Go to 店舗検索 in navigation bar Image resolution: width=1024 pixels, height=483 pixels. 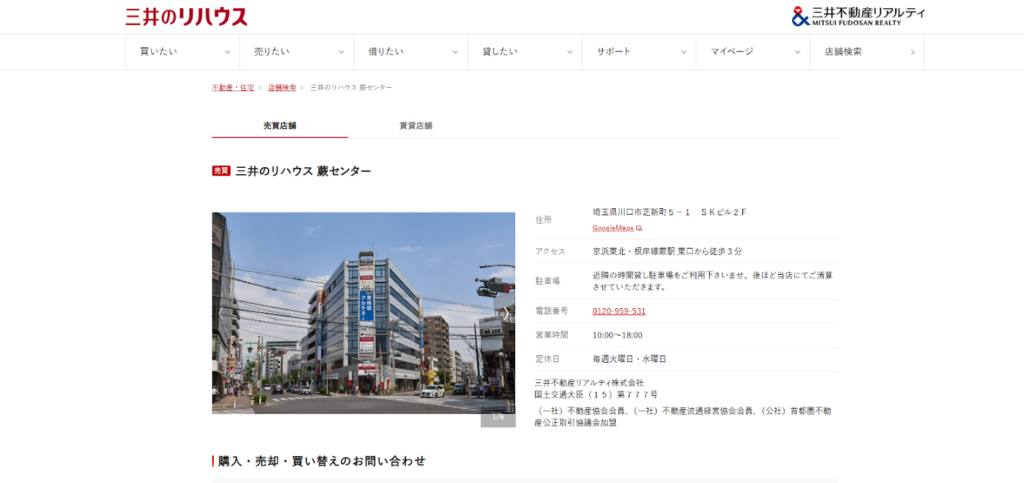tap(867, 52)
